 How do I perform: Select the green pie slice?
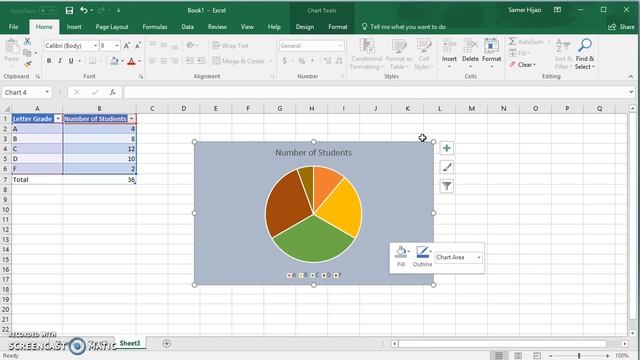pos(313,241)
